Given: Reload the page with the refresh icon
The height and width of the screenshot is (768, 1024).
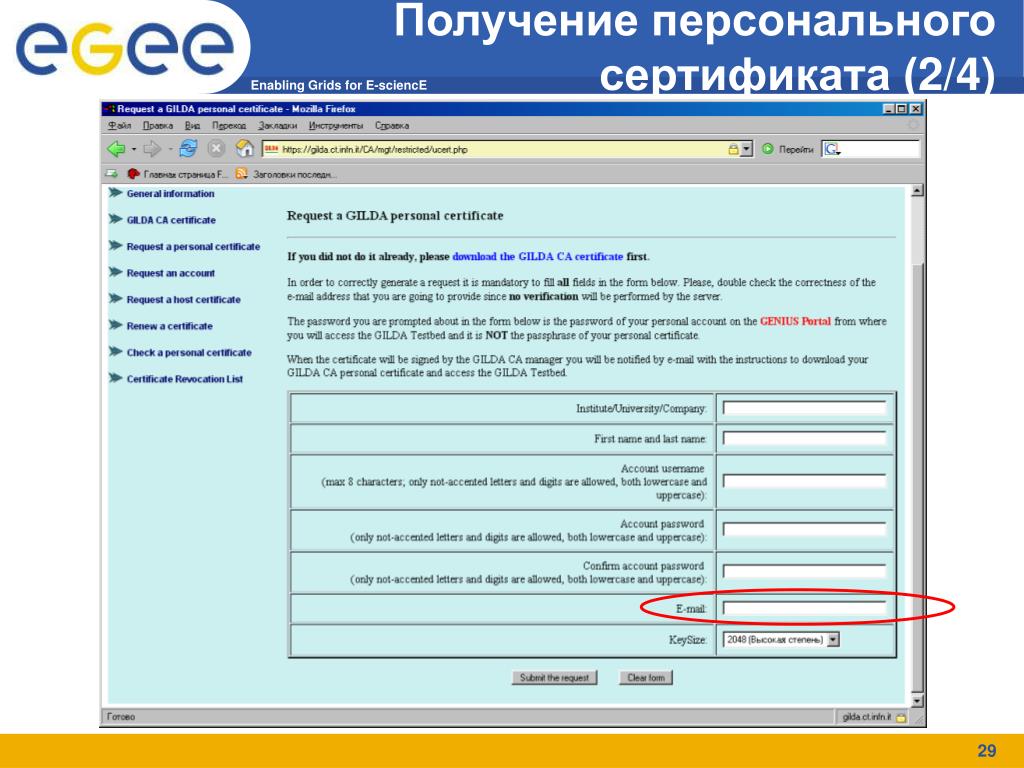Looking at the screenshot, I should pyautogui.click(x=188, y=149).
